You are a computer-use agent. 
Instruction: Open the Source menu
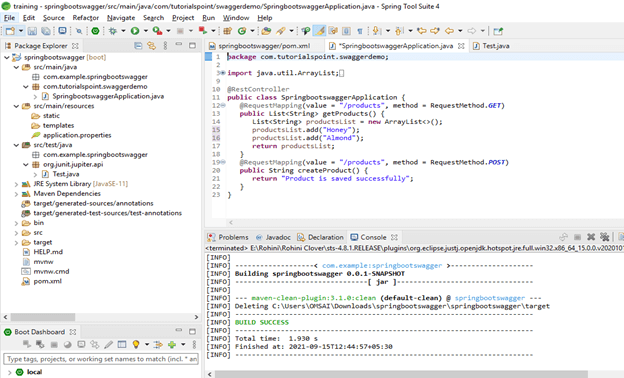click(x=54, y=18)
